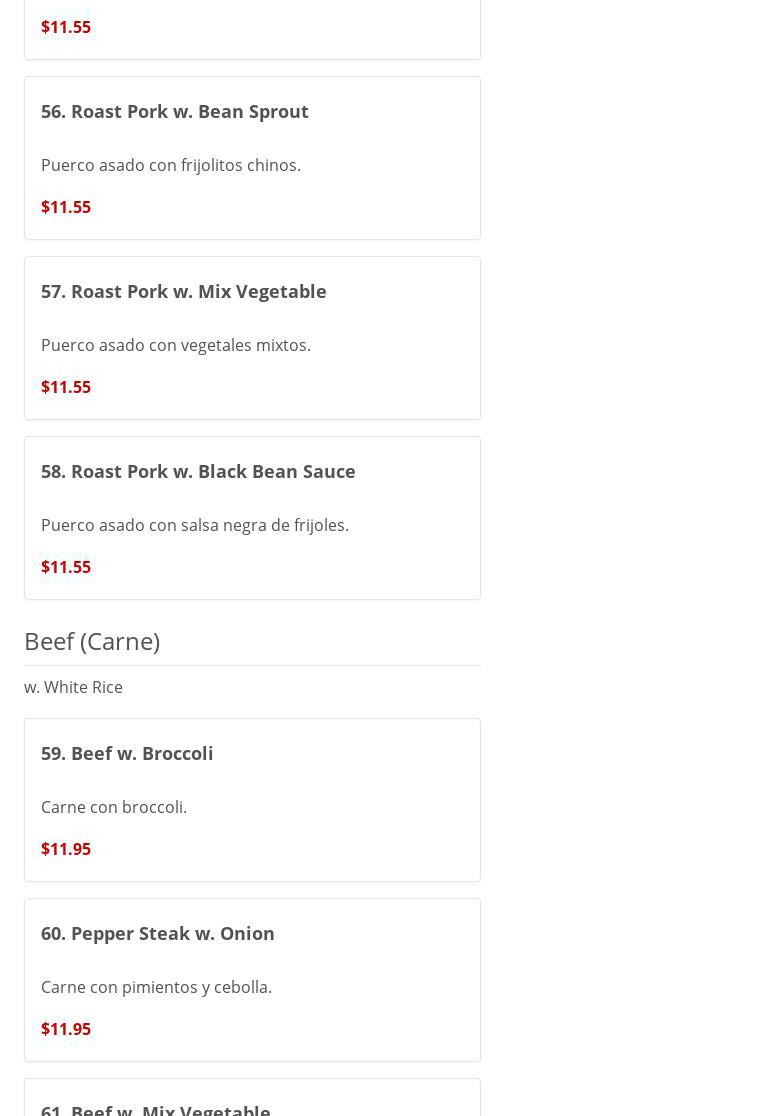Screen dimensions: 770x1116
Task: Click the topmost $11.55 price above item 56
Action: tap(66, 27)
